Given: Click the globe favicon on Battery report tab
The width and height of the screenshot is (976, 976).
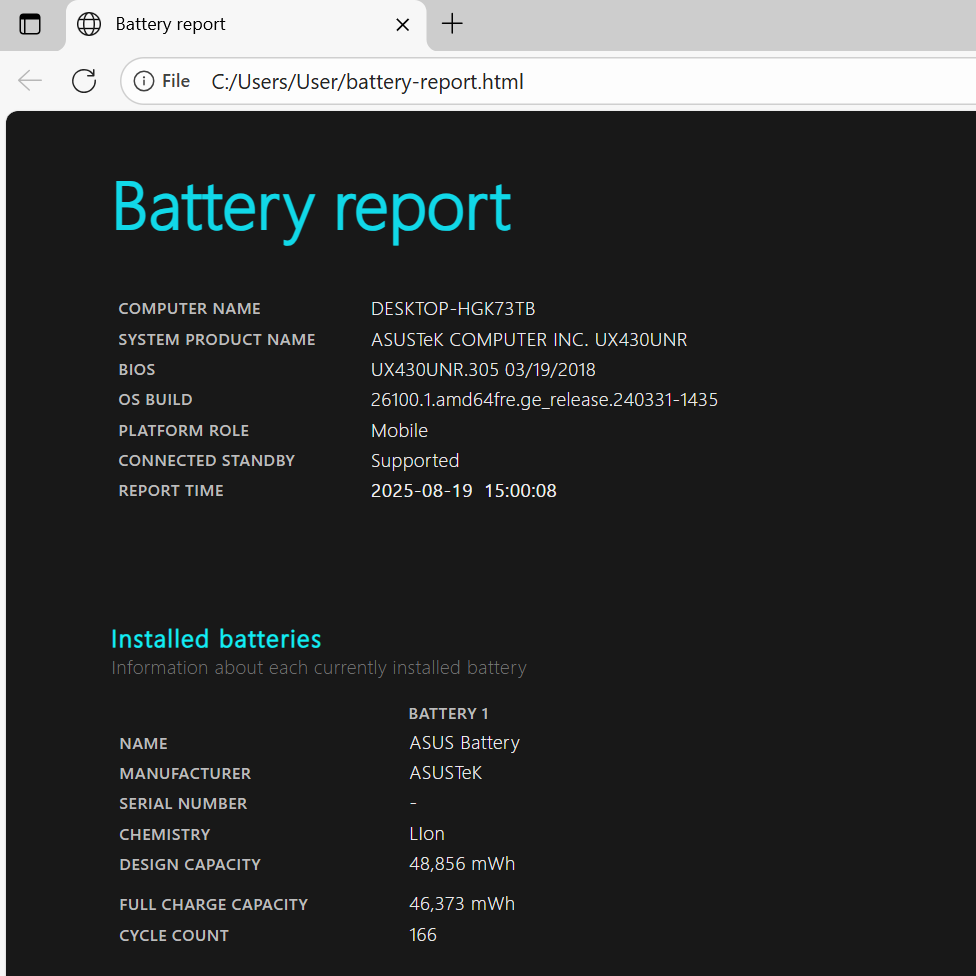Looking at the screenshot, I should click(x=89, y=24).
